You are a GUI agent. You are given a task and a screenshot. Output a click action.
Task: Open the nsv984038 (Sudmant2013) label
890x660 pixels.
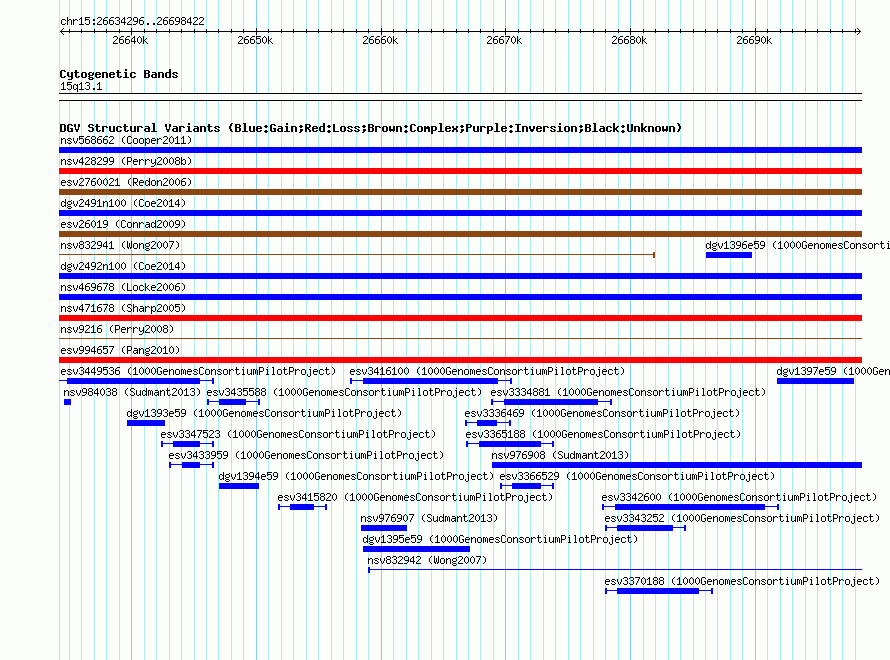click(132, 392)
